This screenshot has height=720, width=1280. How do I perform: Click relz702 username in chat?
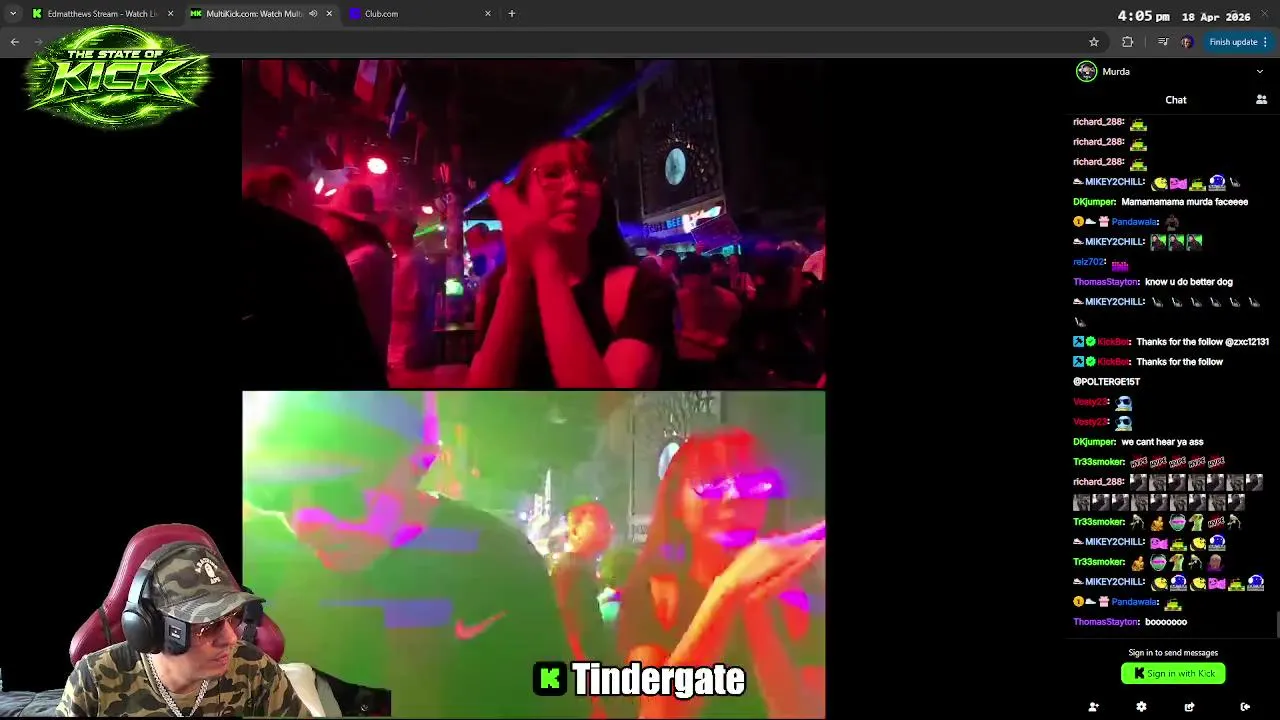[x=1089, y=262]
